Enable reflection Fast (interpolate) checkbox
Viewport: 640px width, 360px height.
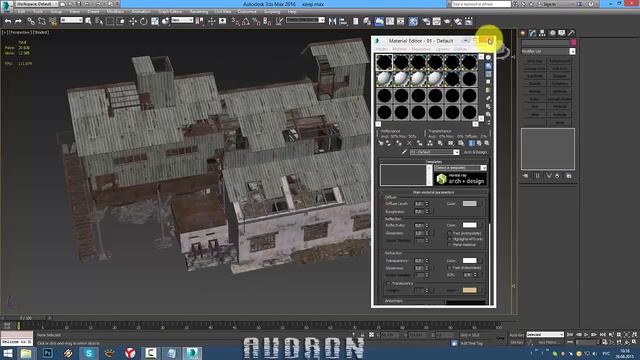pyautogui.click(x=450, y=233)
